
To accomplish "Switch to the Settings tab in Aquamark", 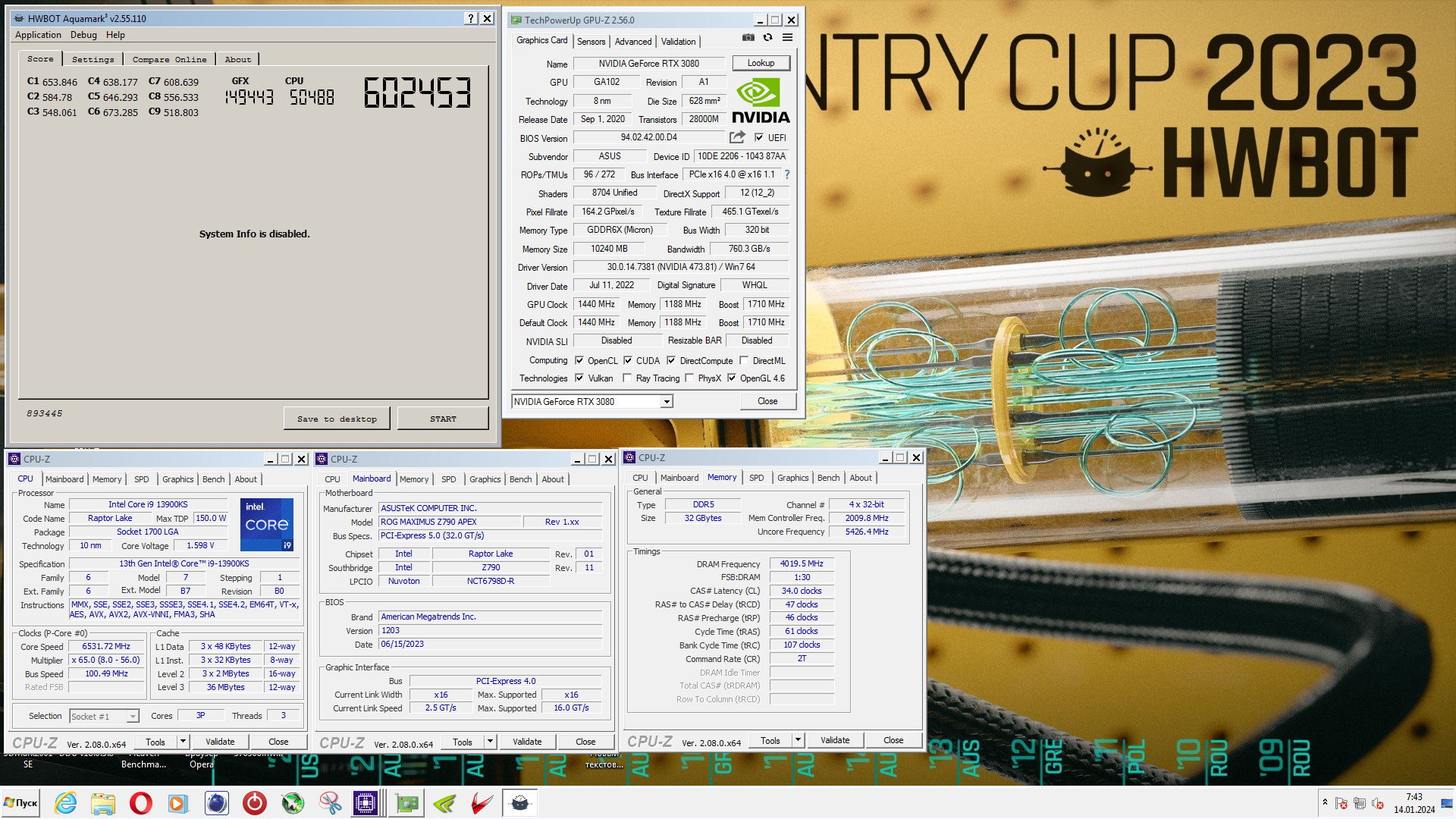I will tap(93, 59).
